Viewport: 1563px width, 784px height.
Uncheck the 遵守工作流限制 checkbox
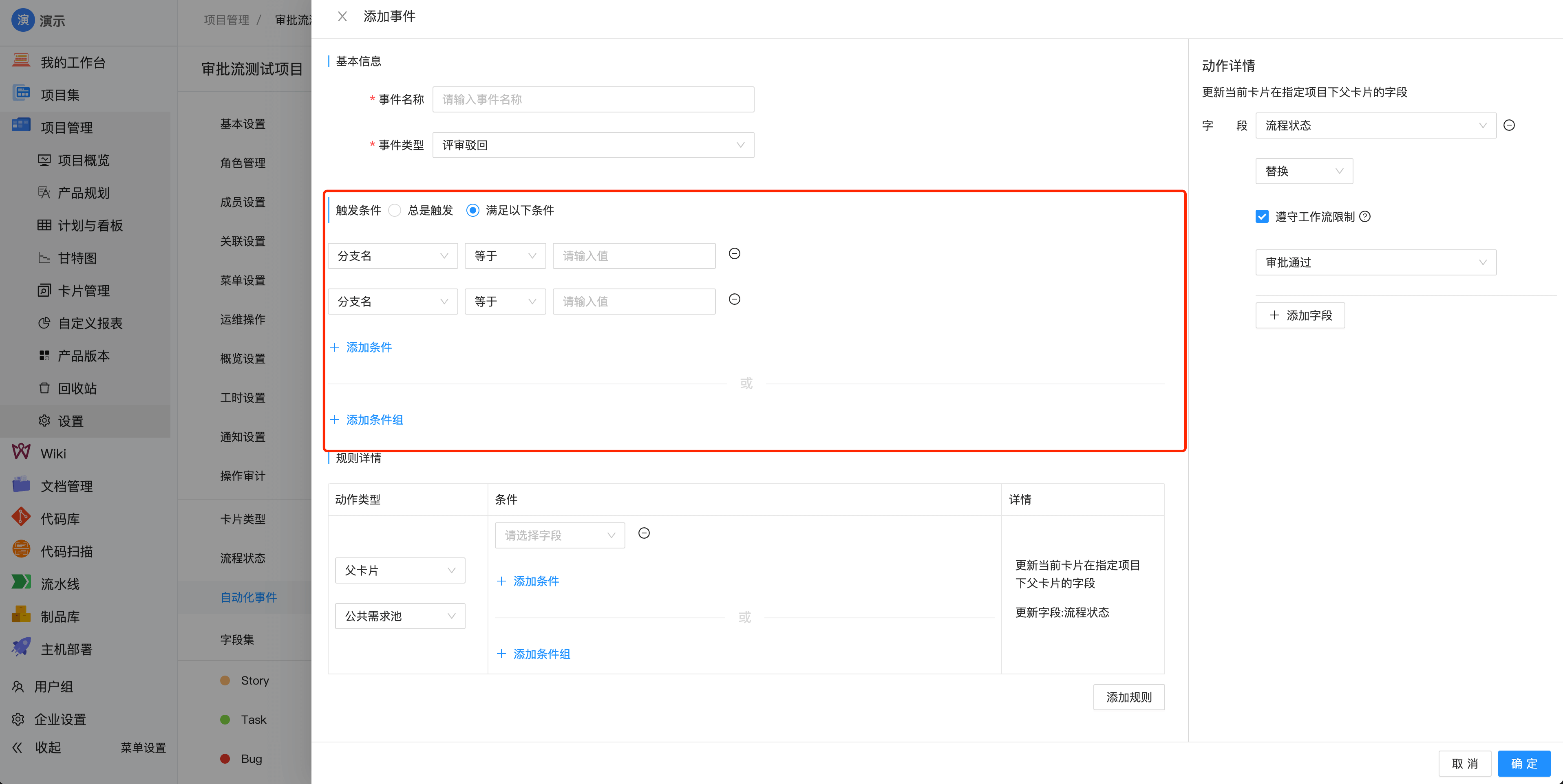1261,216
